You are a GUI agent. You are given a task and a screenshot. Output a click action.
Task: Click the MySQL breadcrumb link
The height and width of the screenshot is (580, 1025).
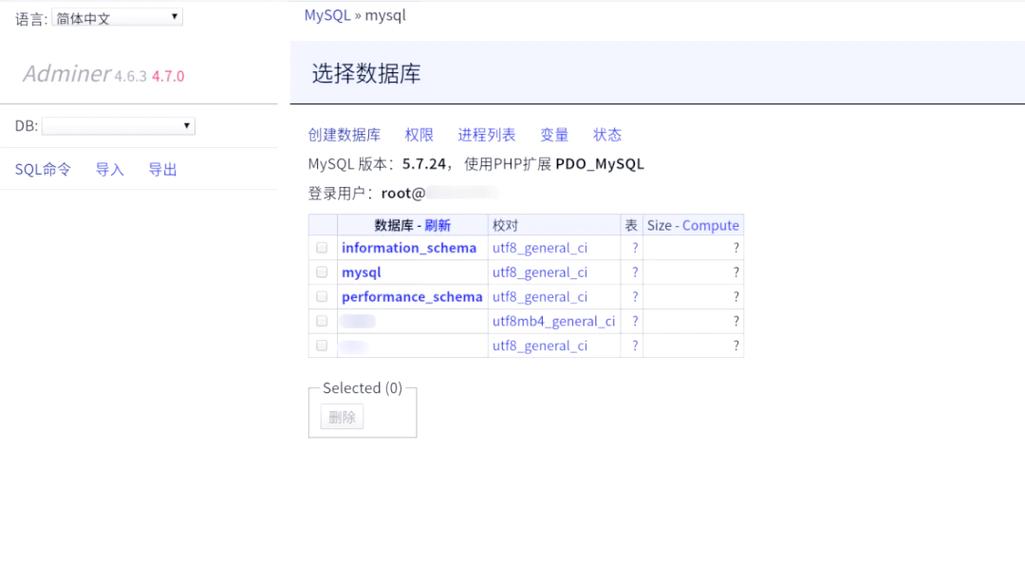328,15
